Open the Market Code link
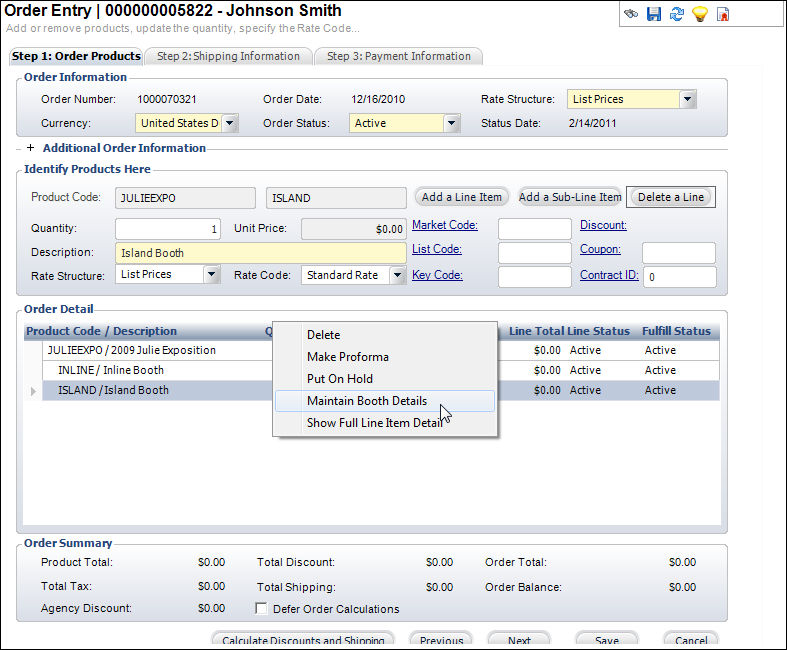Image resolution: width=787 pixels, height=650 pixels. pos(445,225)
